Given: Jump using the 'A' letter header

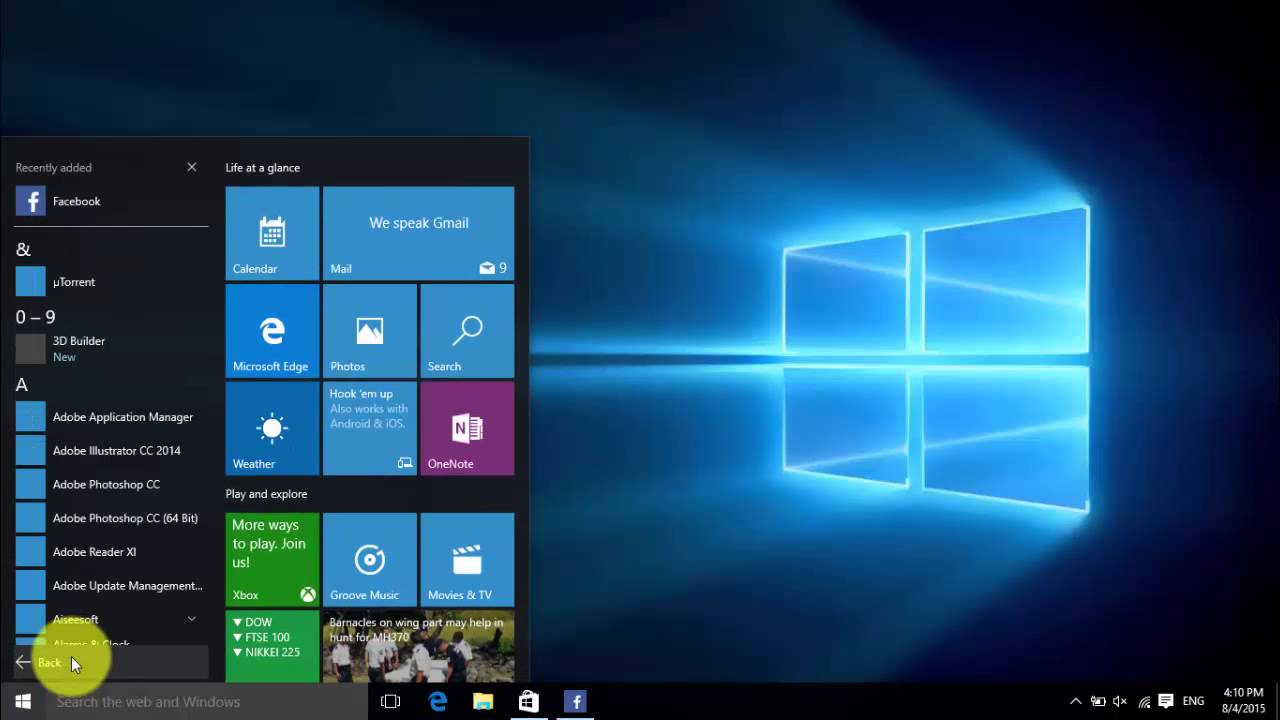Looking at the screenshot, I should (x=22, y=385).
